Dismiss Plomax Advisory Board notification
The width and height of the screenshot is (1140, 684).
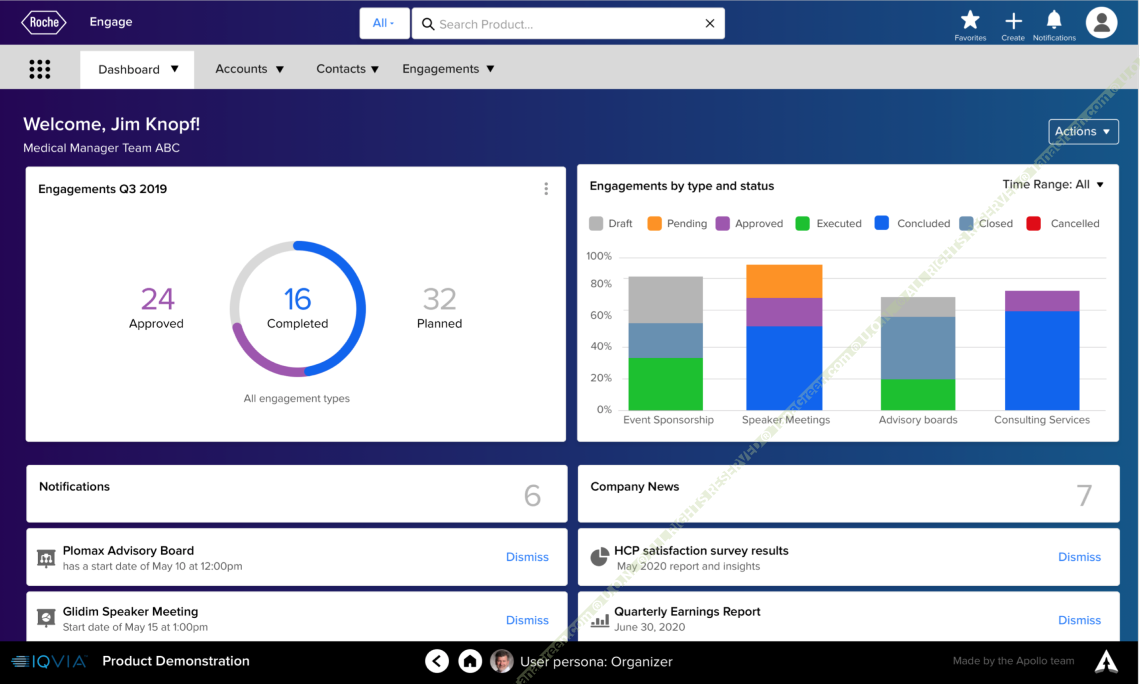click(x=527, y=557)
